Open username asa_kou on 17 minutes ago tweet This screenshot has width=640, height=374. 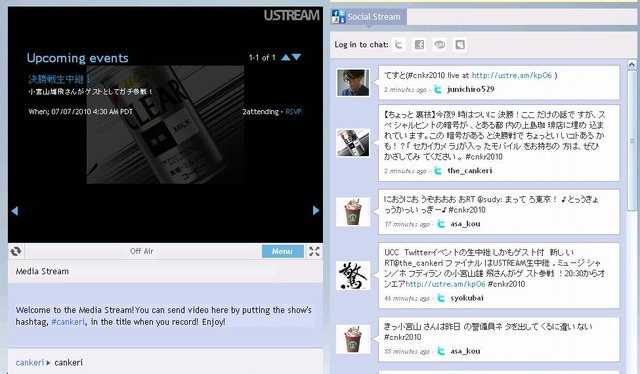(465, 223)
